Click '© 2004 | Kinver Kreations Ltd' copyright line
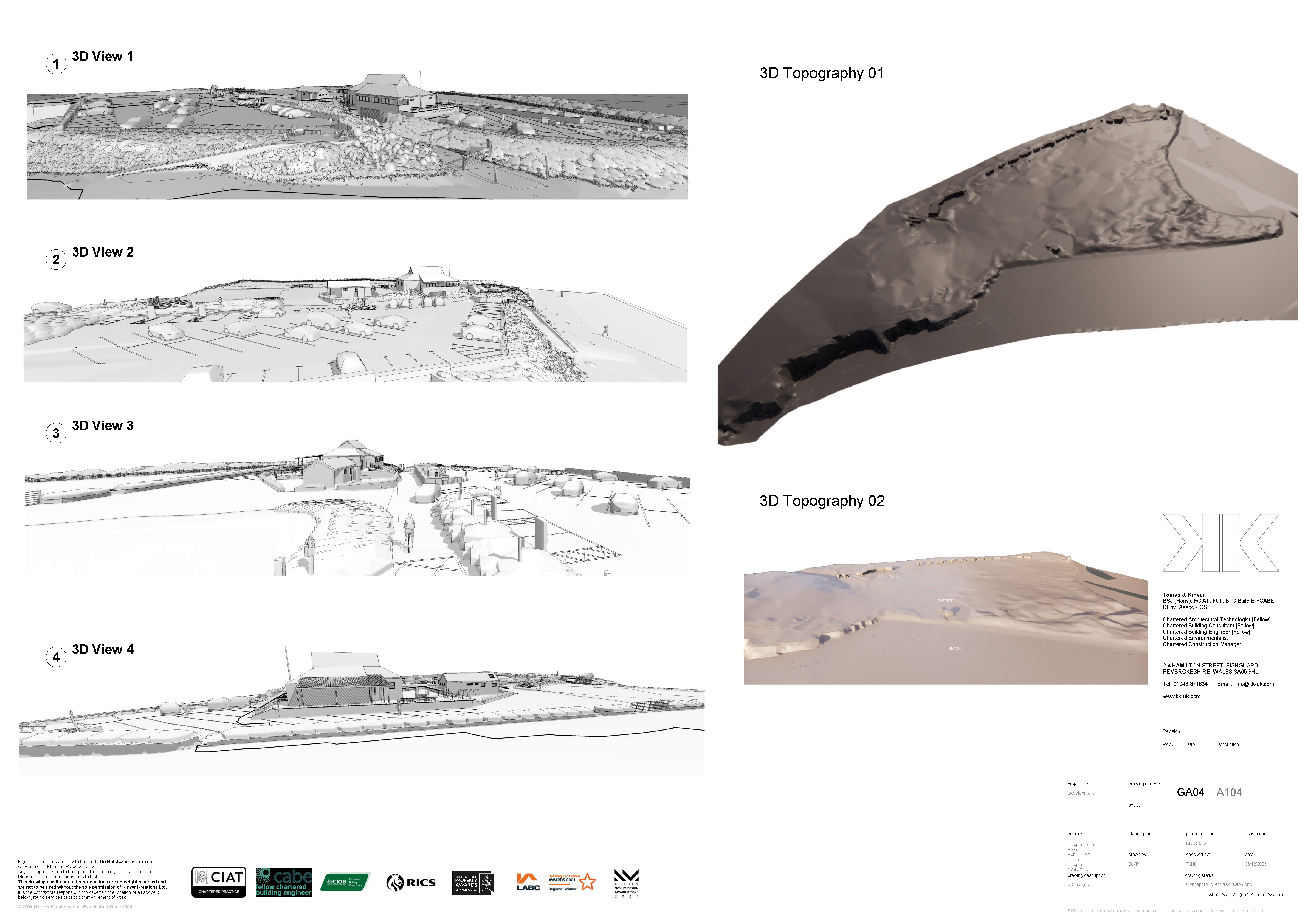 pyautogui.click(x=75, y=907)
